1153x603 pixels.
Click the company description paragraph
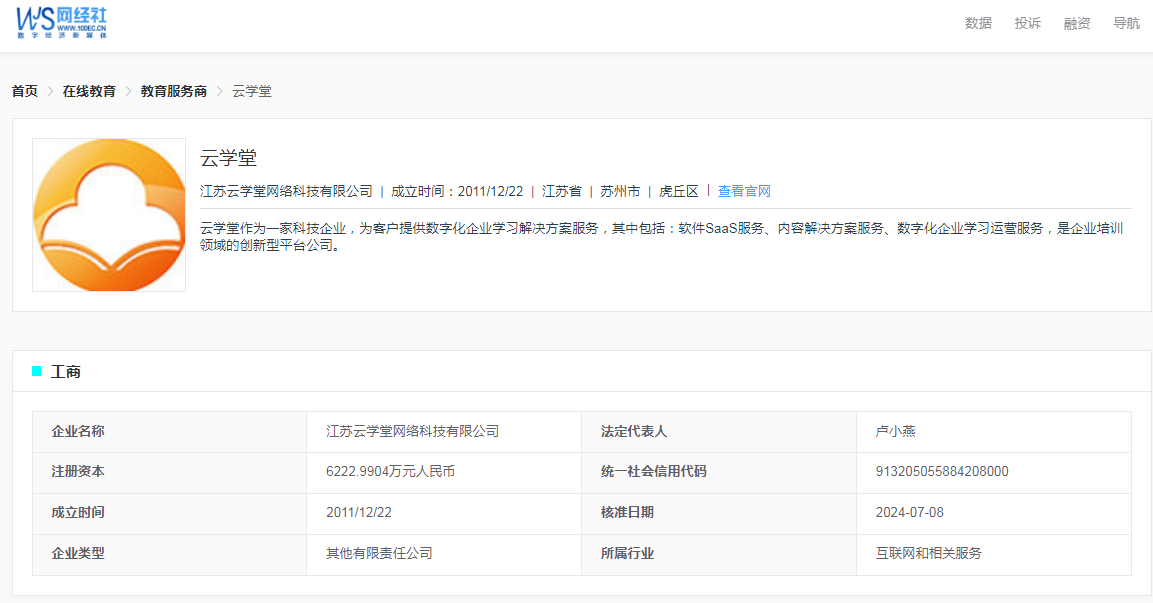click(x=662, y=237)
